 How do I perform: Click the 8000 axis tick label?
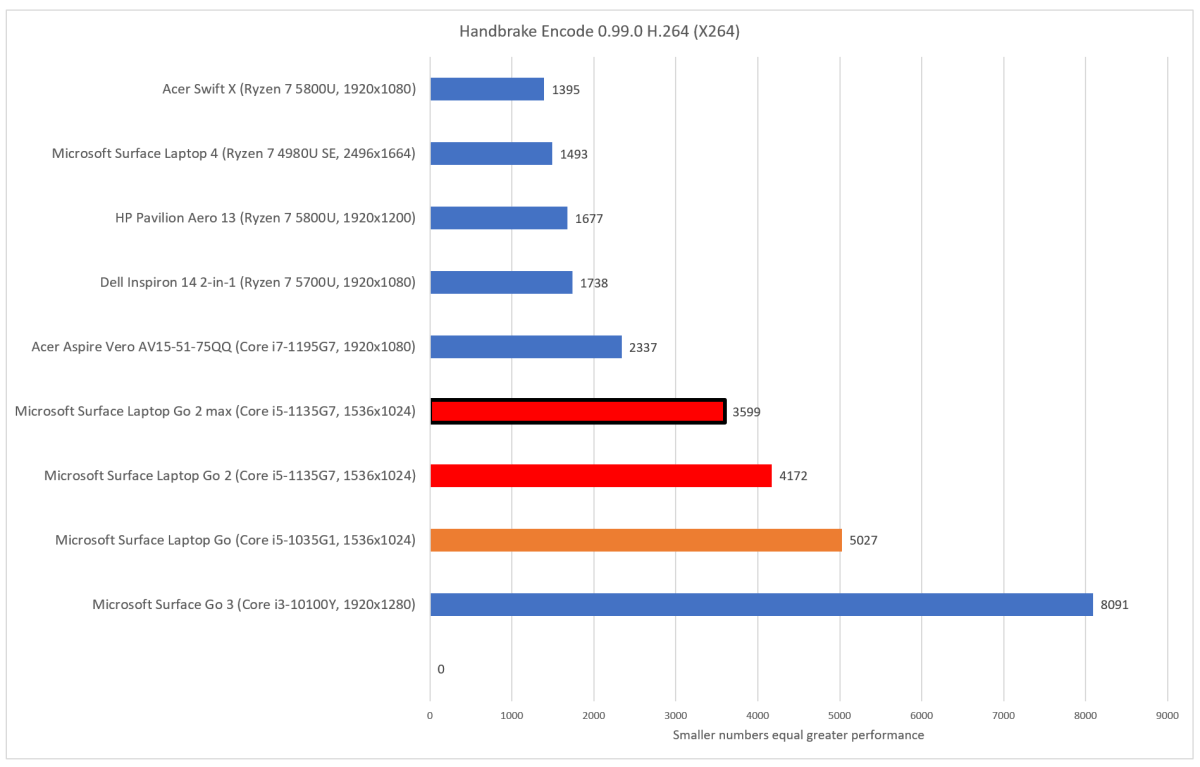pyautogui.click(x=1085, y=715)
